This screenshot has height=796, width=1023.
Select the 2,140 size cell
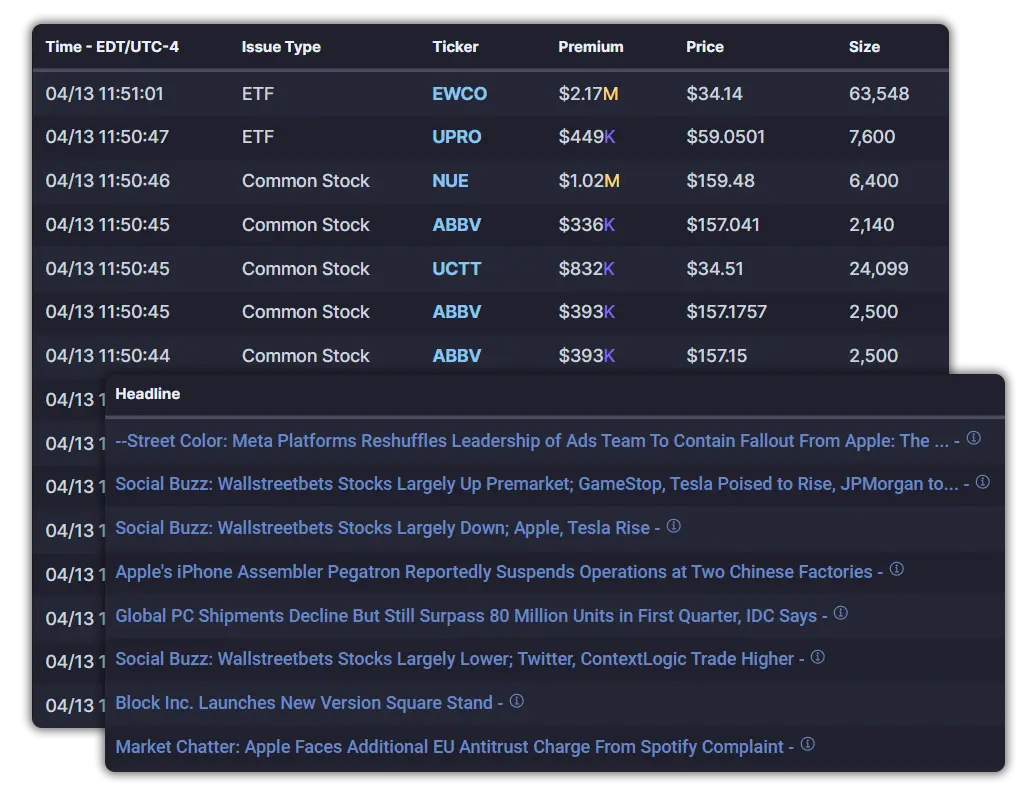(x=872, y=225)
